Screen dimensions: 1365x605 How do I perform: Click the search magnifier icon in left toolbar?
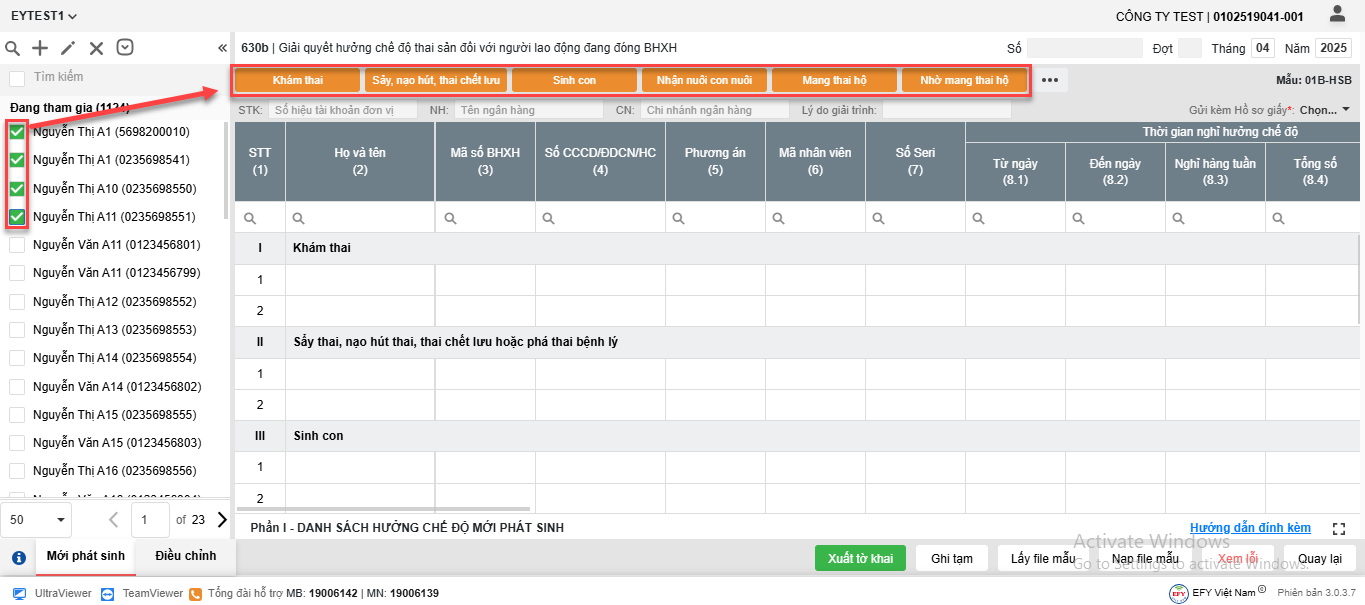point(13,48)
